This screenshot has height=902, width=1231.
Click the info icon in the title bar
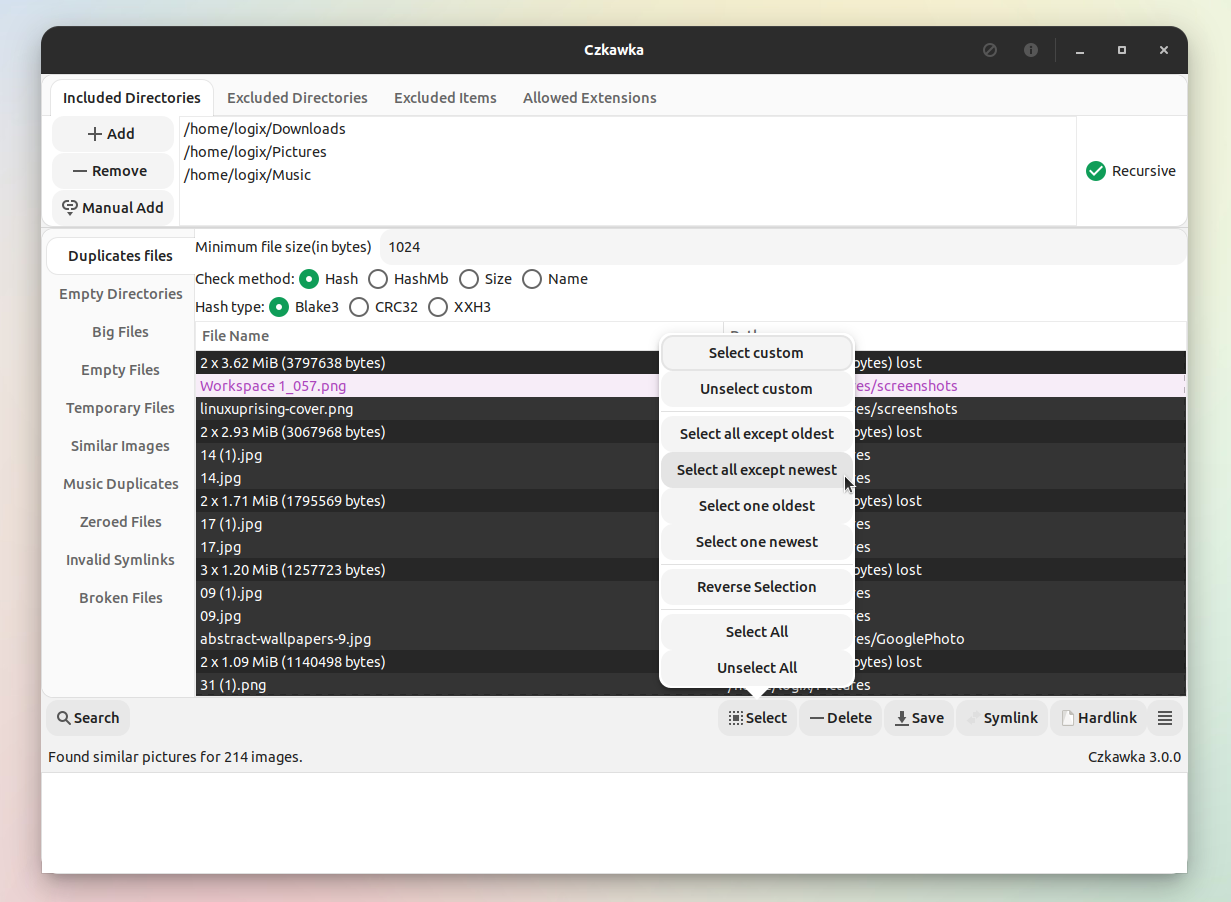(1031, 49)
